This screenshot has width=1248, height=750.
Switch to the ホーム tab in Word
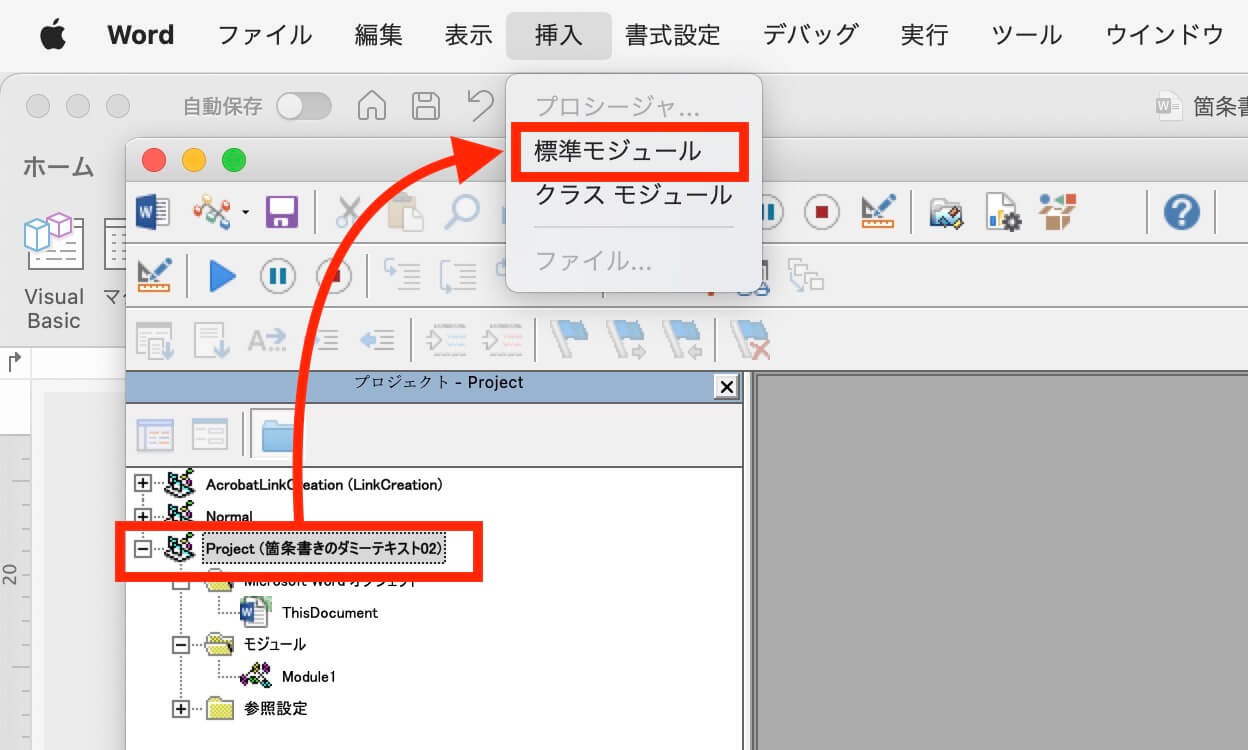[x=59, y=166]
